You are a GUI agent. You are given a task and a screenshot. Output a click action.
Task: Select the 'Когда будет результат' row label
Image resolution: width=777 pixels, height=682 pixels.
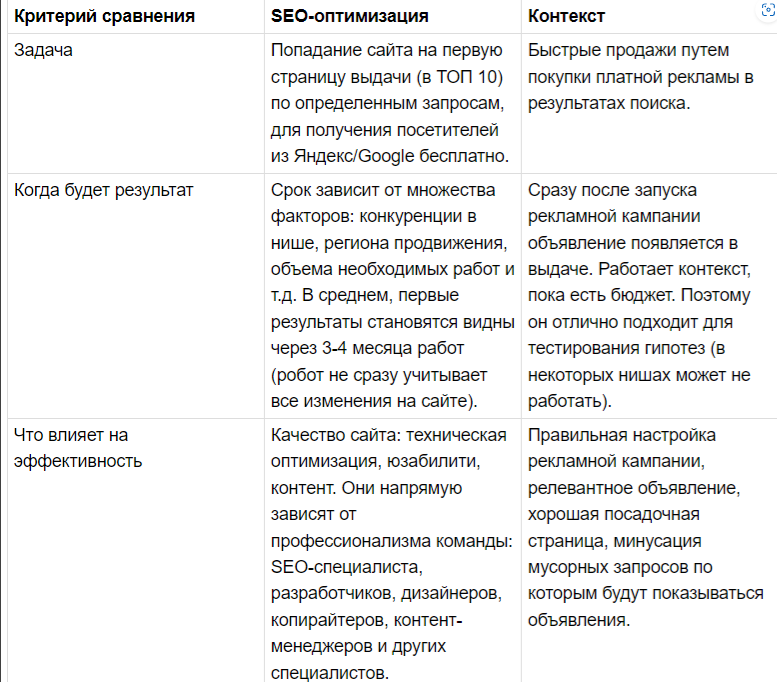pyautogui.click(x=104, y=190)
